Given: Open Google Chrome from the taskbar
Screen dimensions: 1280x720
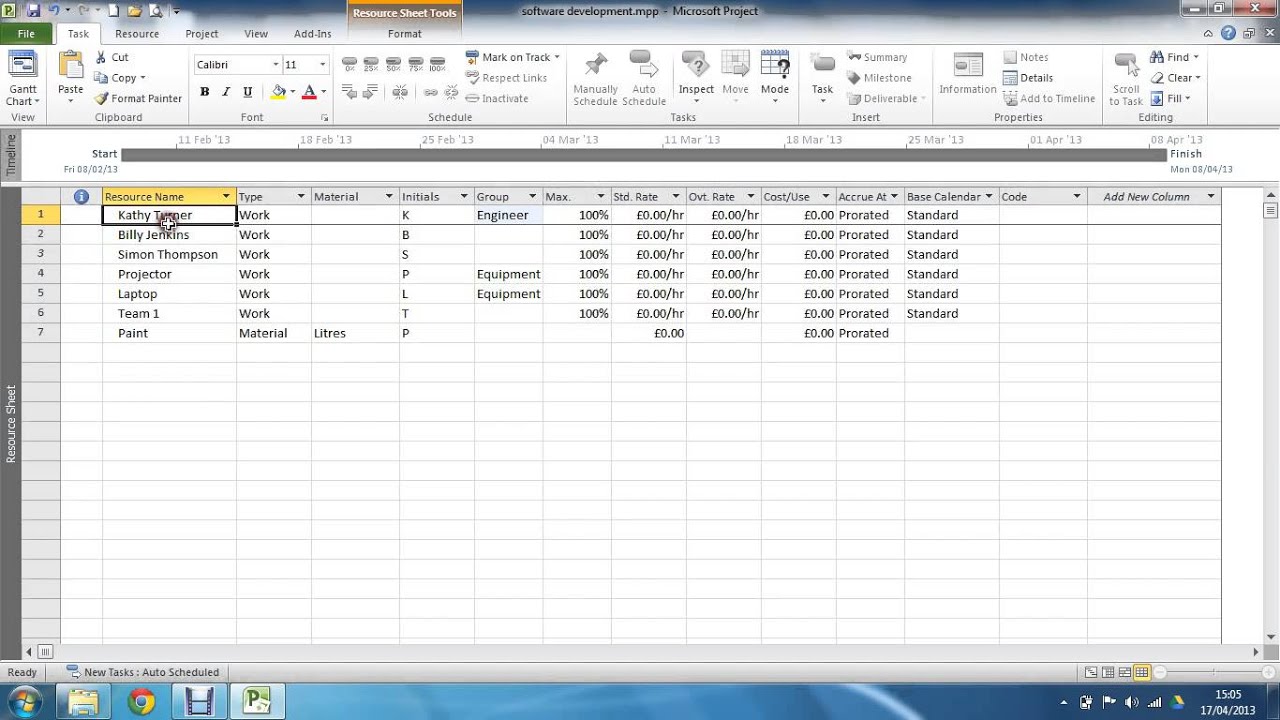Looking at the screenshot, I should (141, 702).
